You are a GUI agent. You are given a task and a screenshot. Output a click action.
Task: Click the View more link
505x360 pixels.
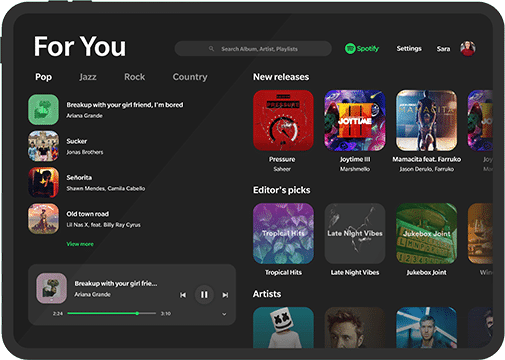[x=80, y=244]
